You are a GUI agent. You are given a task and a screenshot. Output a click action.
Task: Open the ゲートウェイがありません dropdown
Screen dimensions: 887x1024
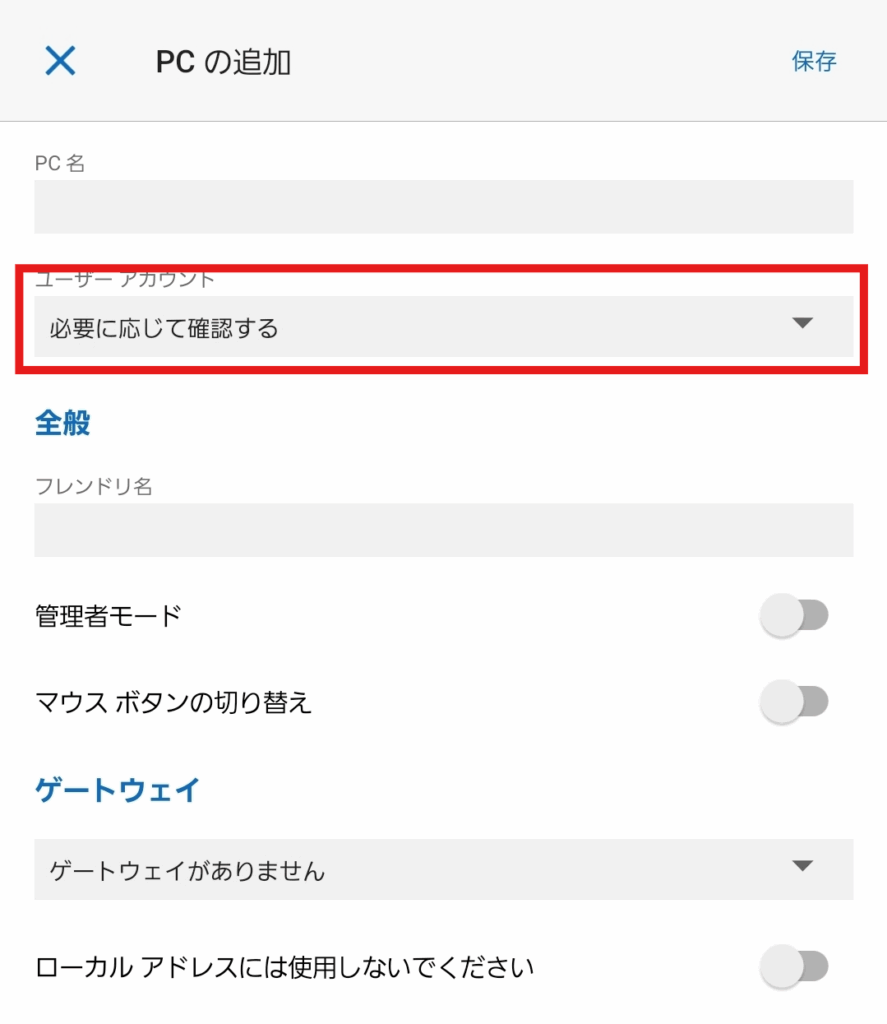(444, 869)
